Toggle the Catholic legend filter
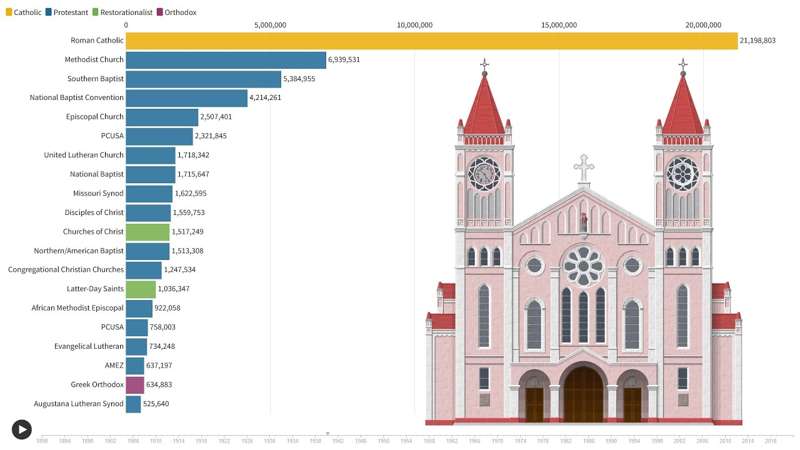 click(x=22, y=12)
